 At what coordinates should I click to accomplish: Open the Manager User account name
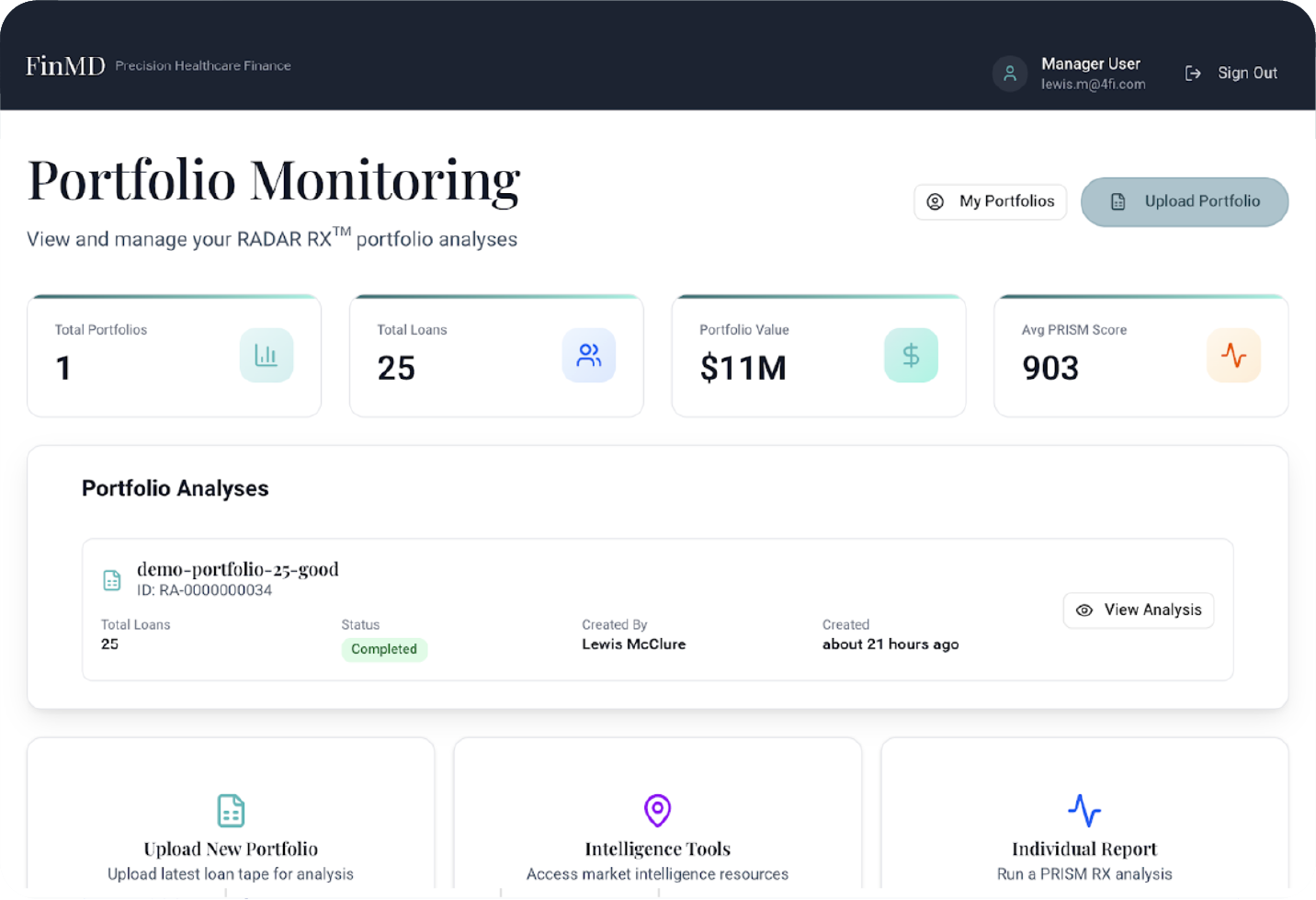tap(1091, 63)
